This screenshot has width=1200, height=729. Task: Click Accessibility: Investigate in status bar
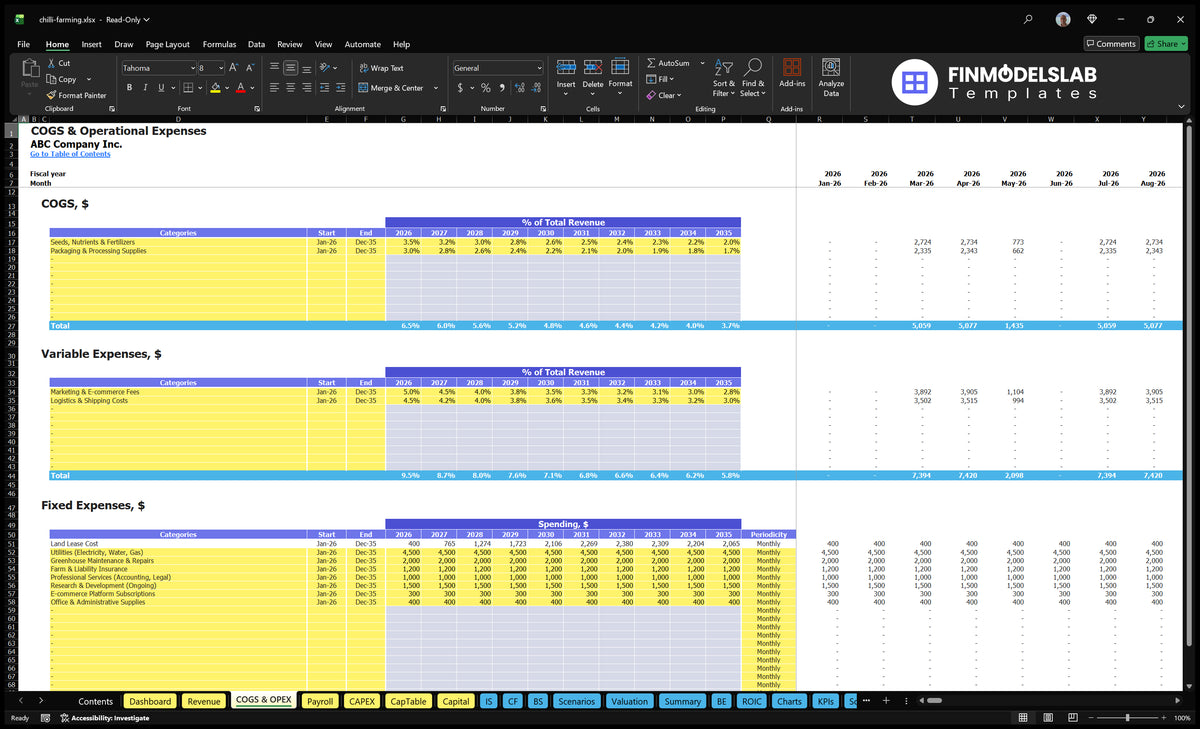[104, 718]
